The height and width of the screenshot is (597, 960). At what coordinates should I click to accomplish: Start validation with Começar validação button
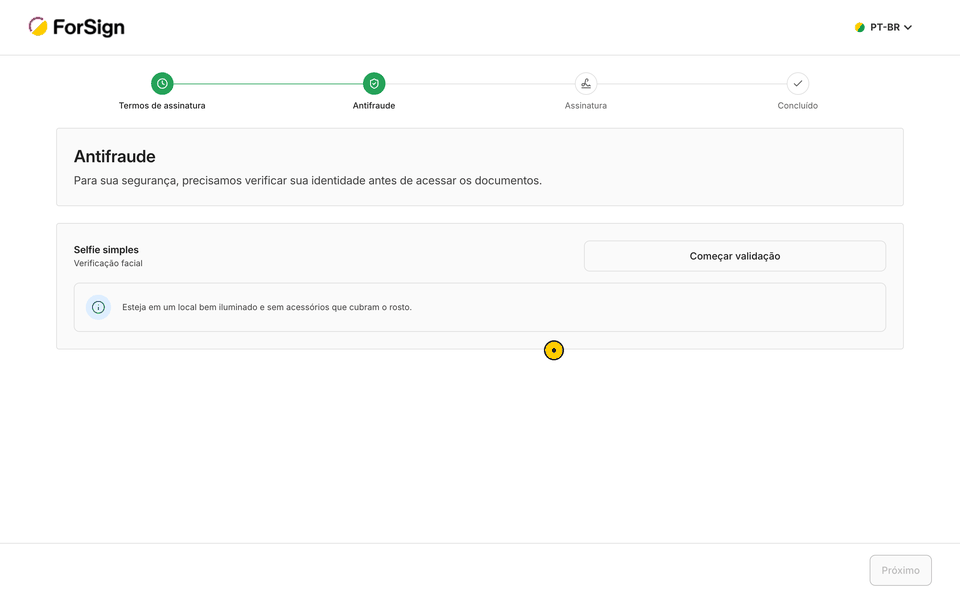735,256
